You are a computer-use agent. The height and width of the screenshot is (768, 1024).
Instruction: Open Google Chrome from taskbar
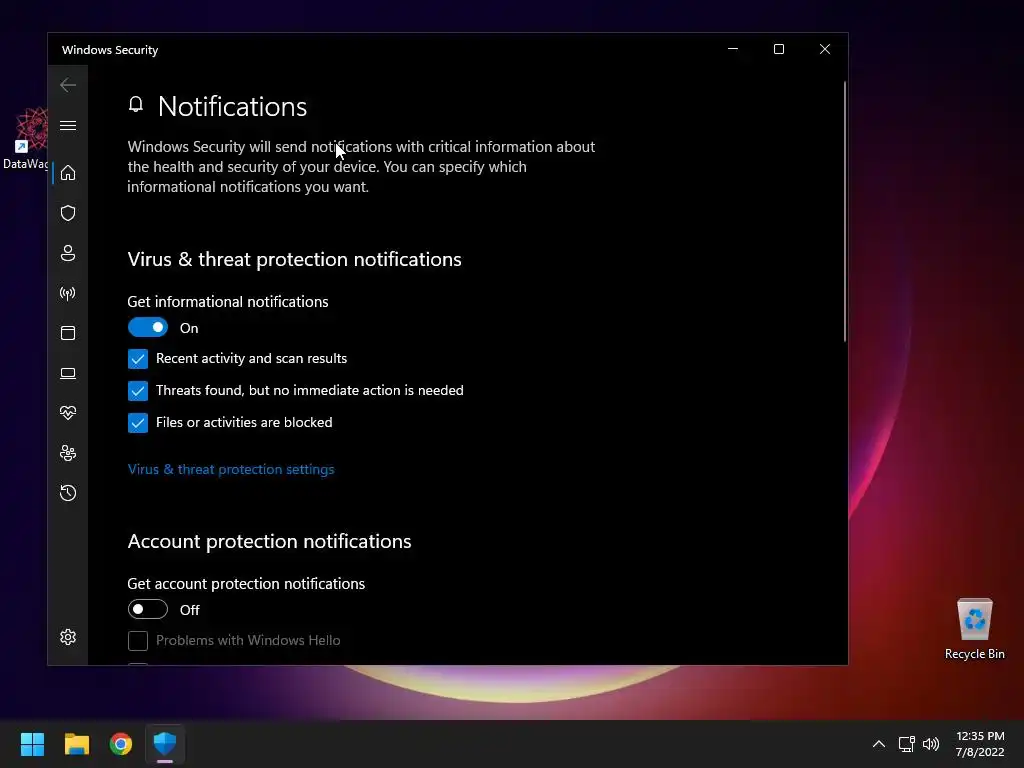tap(121, 744)
